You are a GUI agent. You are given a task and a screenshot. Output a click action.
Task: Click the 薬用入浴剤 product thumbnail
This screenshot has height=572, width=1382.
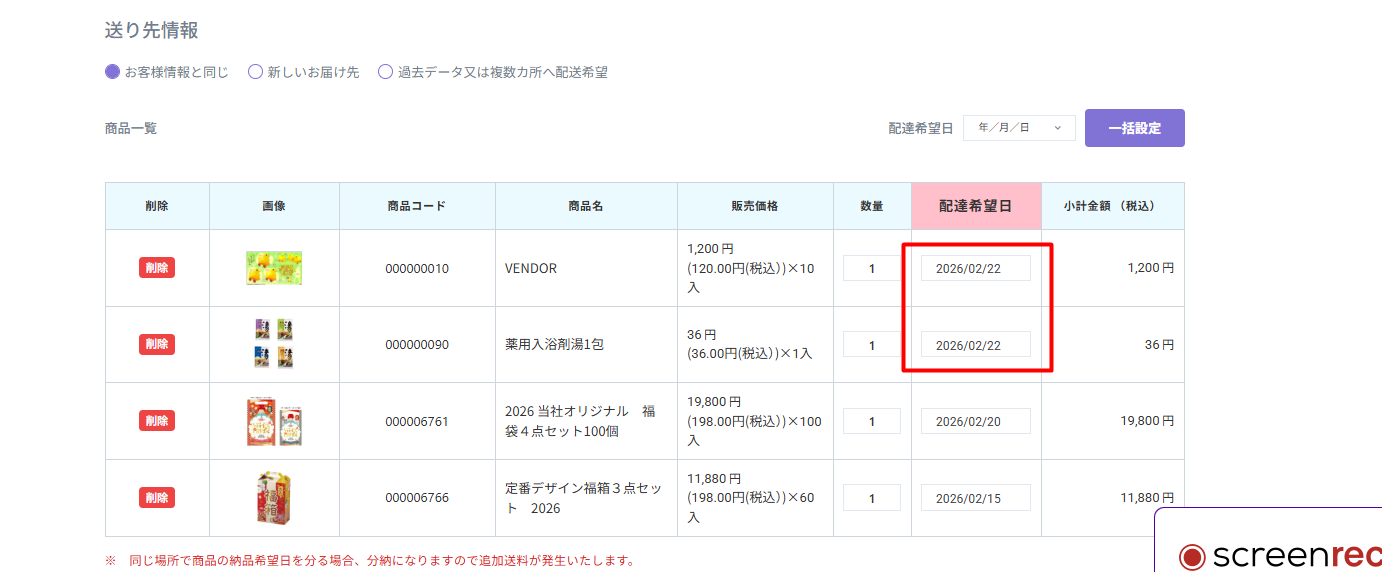pos(274,344)
